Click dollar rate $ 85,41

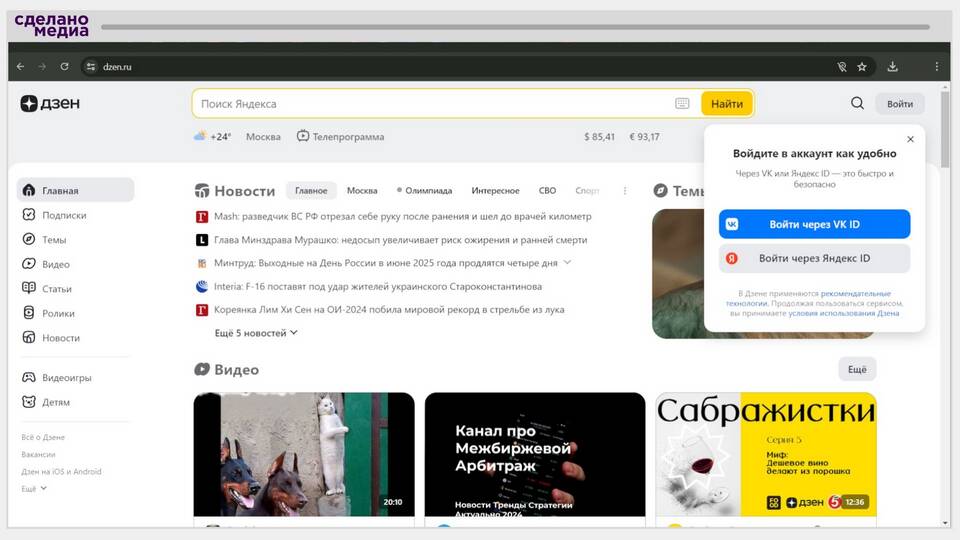pyautogui.click(x=599, y=137)
